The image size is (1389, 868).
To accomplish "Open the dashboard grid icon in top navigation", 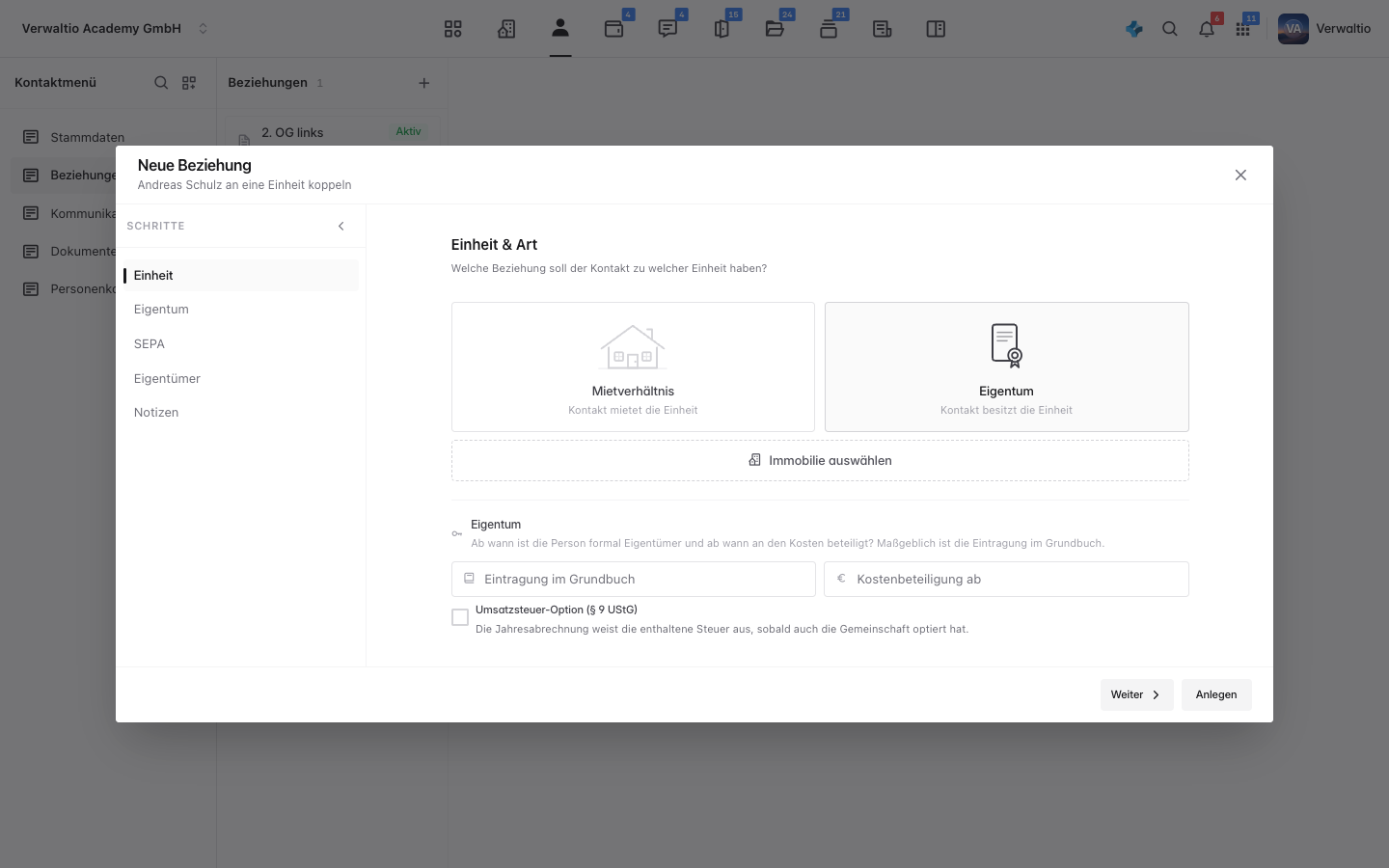I will click(453, 29).
